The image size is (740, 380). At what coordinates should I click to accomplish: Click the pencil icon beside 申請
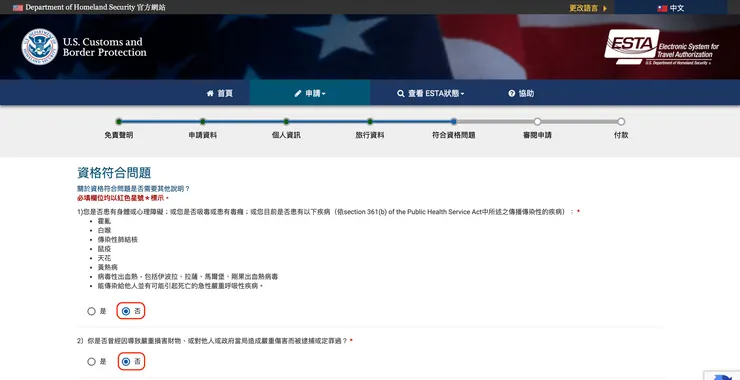(298, 93)
